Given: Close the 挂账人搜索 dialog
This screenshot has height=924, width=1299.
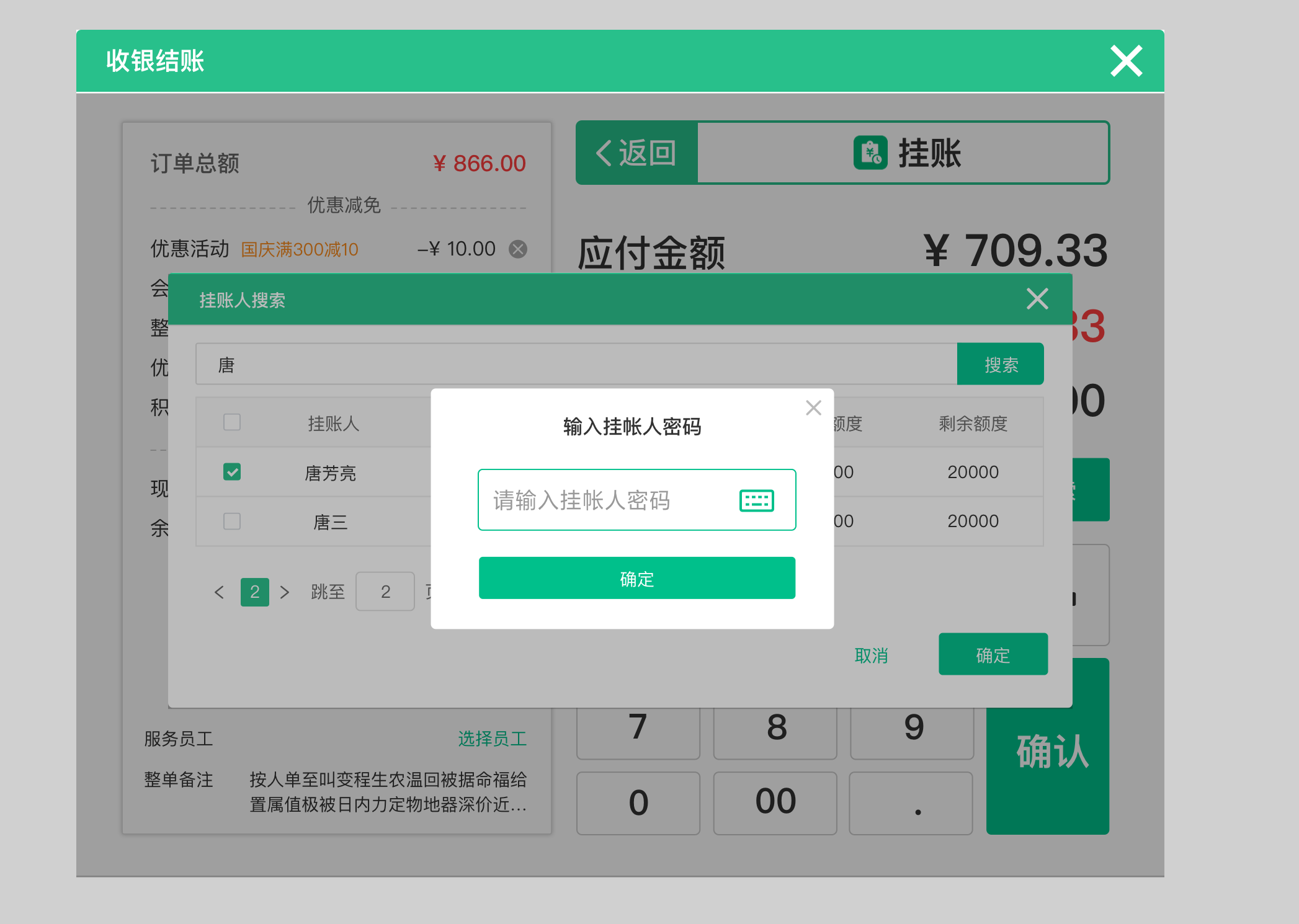Looking at the screenshot, I should click(1037, 299).
